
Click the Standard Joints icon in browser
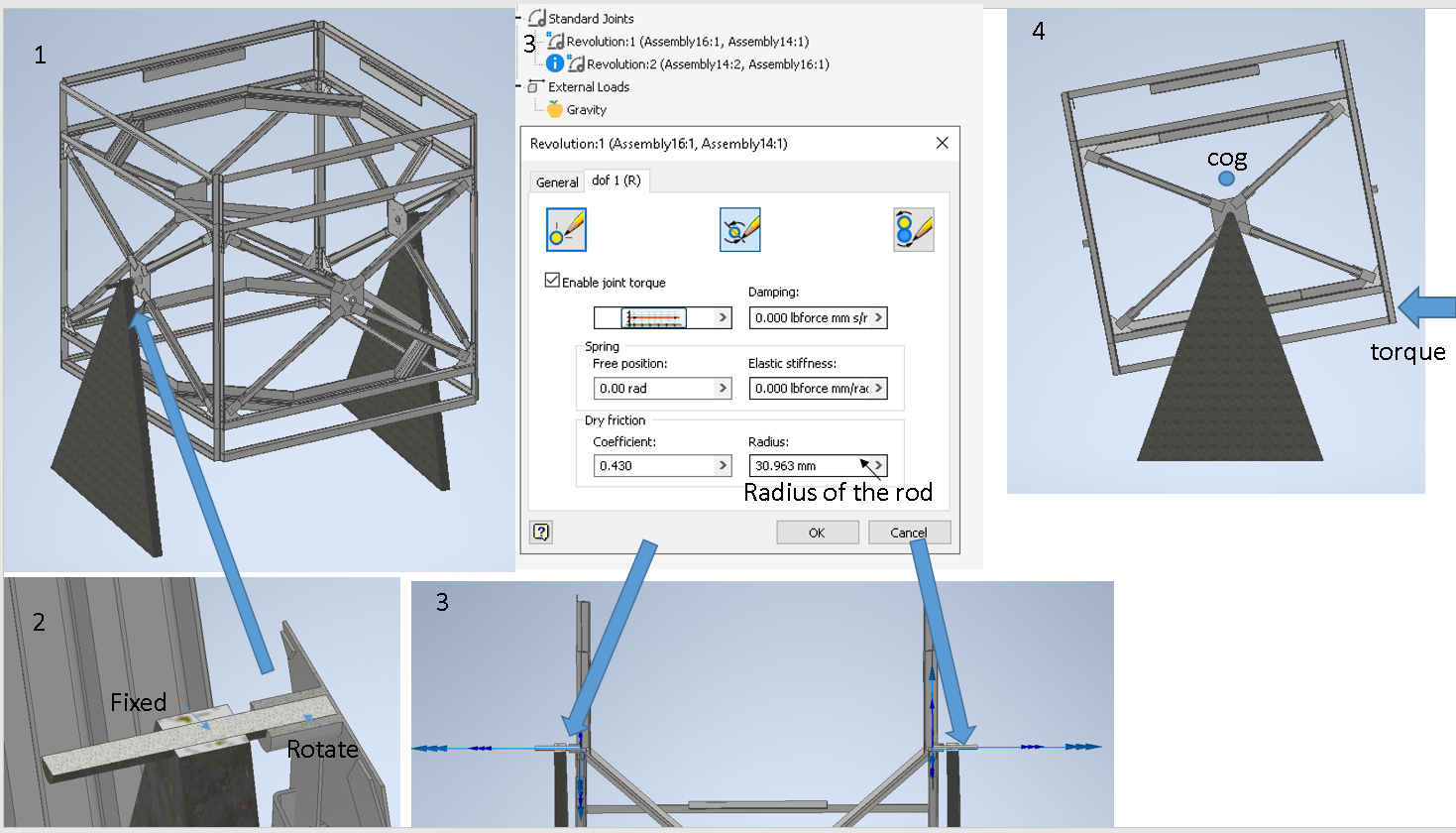[538, 18]
